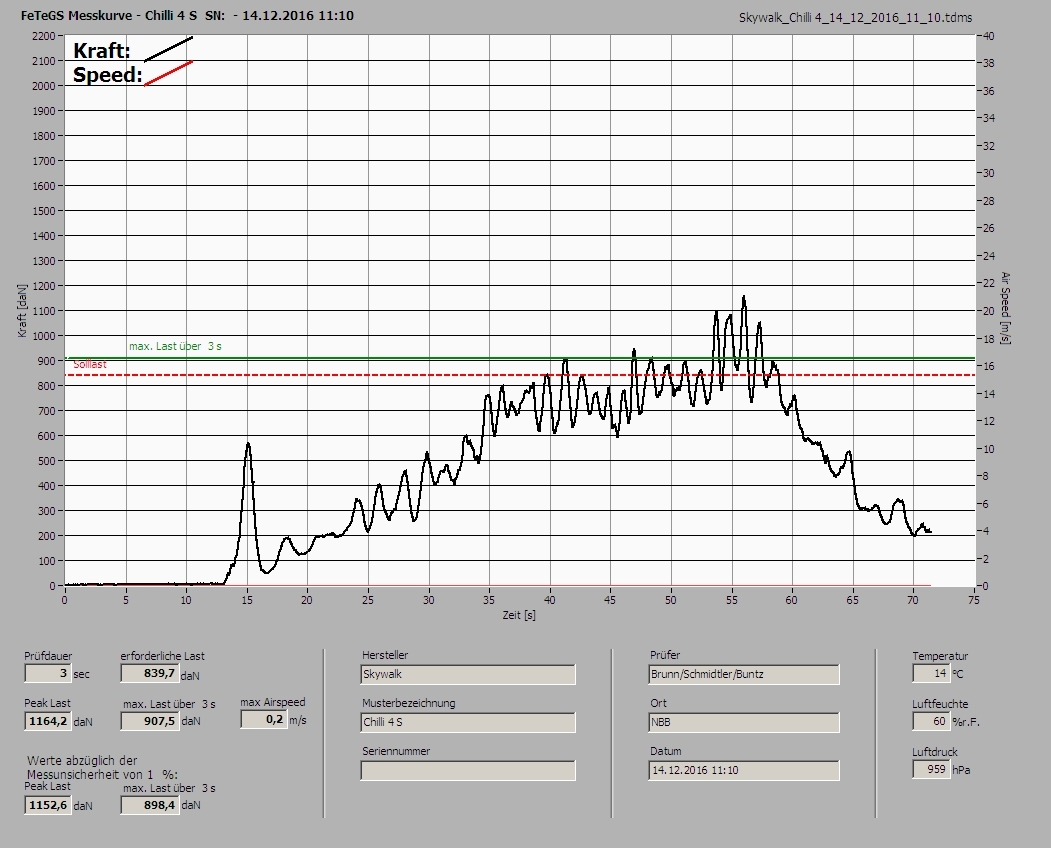Select the Prüfdauer field showing 3
This screenshot has height=848, width=1051.
[x=48, y=673]
